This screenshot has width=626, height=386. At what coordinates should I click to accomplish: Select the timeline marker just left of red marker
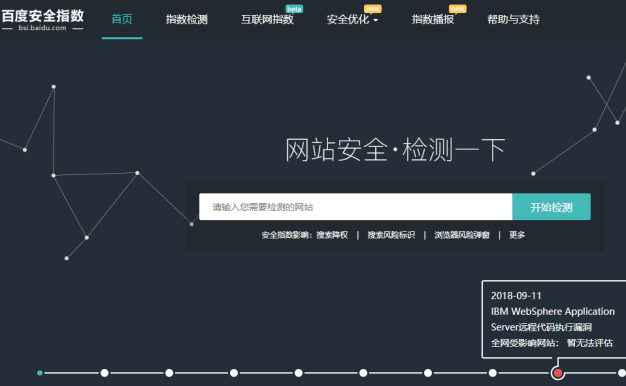[493, 373]
